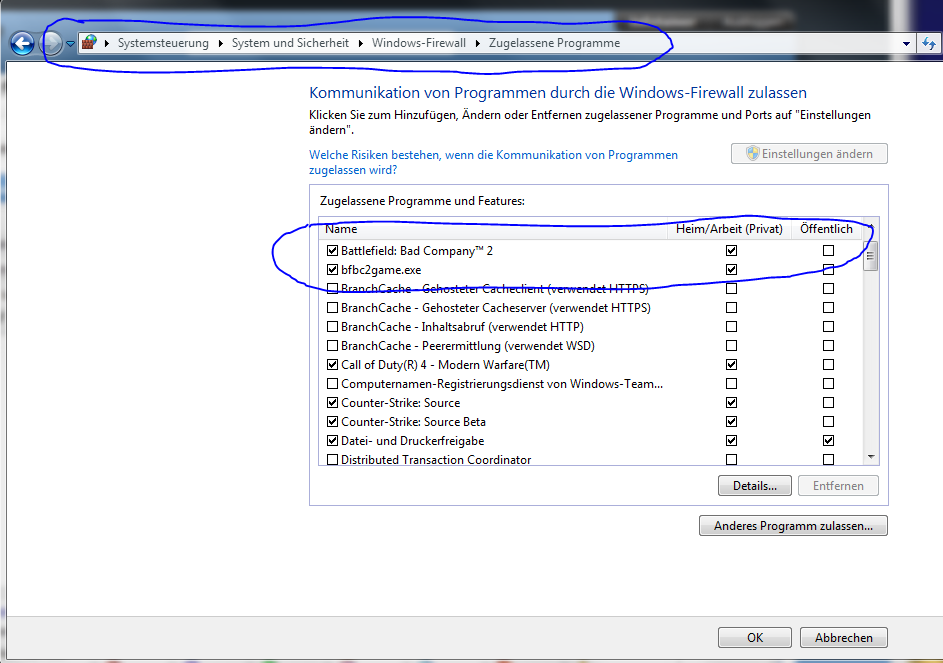Viewport: 943px width, 663px height.
Task: Go back with the blue back arrow
Action: 23,43
